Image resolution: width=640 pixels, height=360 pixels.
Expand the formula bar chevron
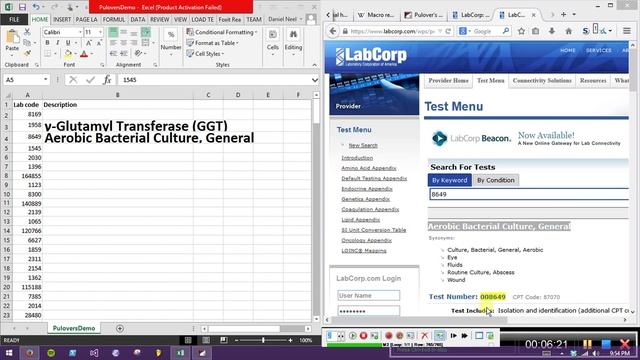[x=315, y=80]
